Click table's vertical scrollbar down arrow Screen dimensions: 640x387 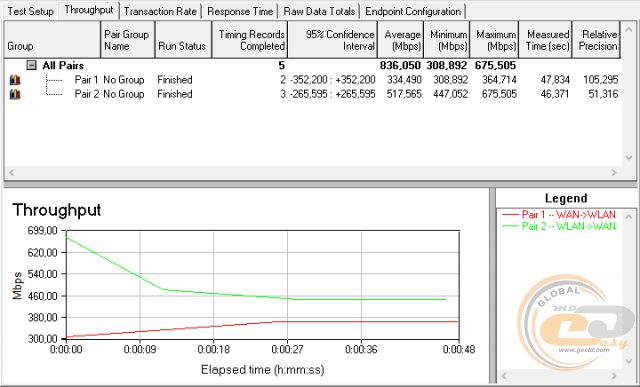[629, 158]
